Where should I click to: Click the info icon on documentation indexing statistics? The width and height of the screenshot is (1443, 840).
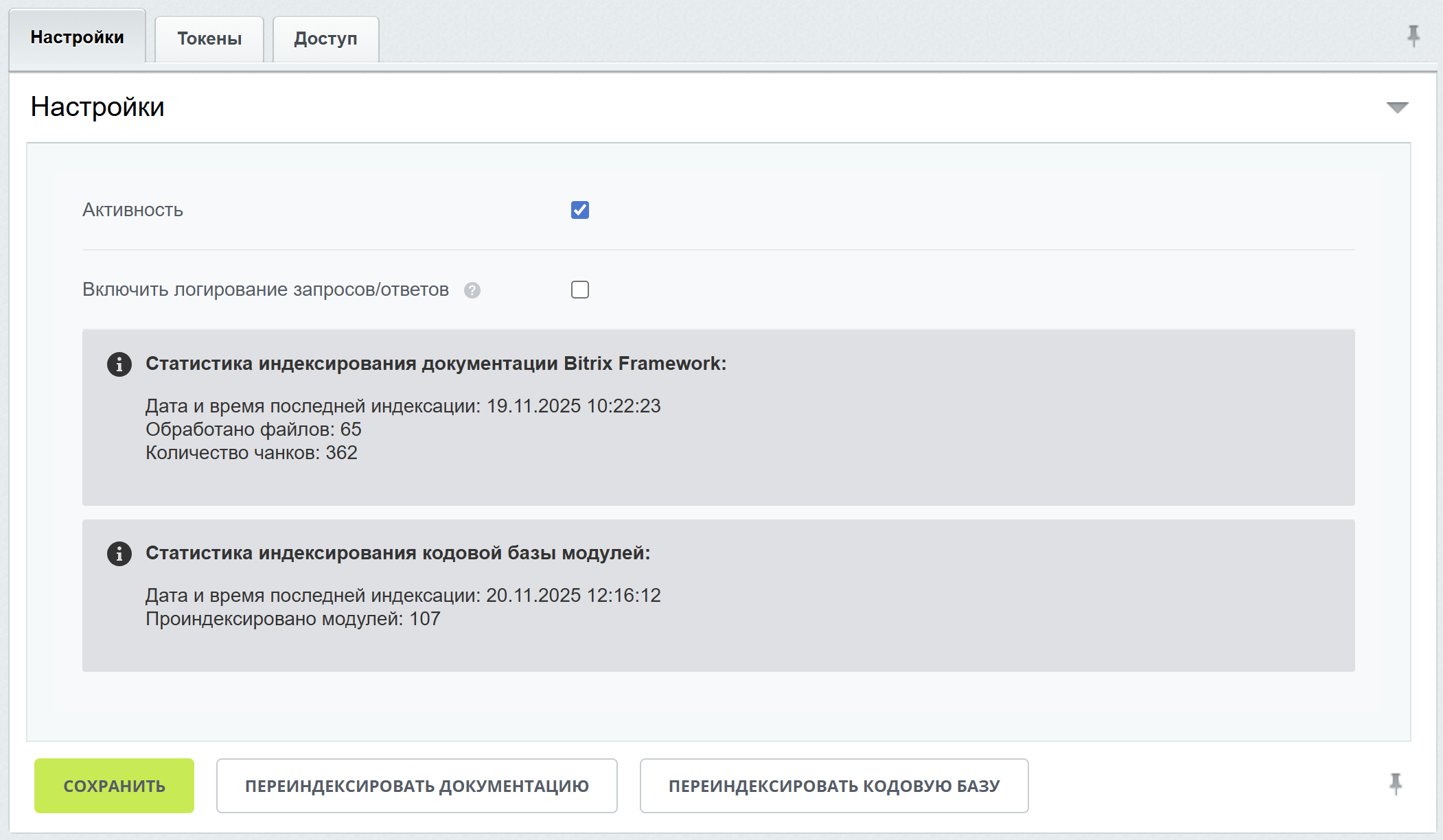[120, 364]
